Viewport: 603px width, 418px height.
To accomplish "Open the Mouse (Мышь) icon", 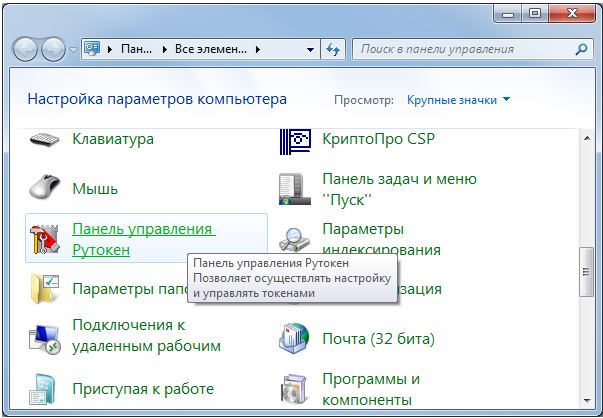I will click(45, 187).
